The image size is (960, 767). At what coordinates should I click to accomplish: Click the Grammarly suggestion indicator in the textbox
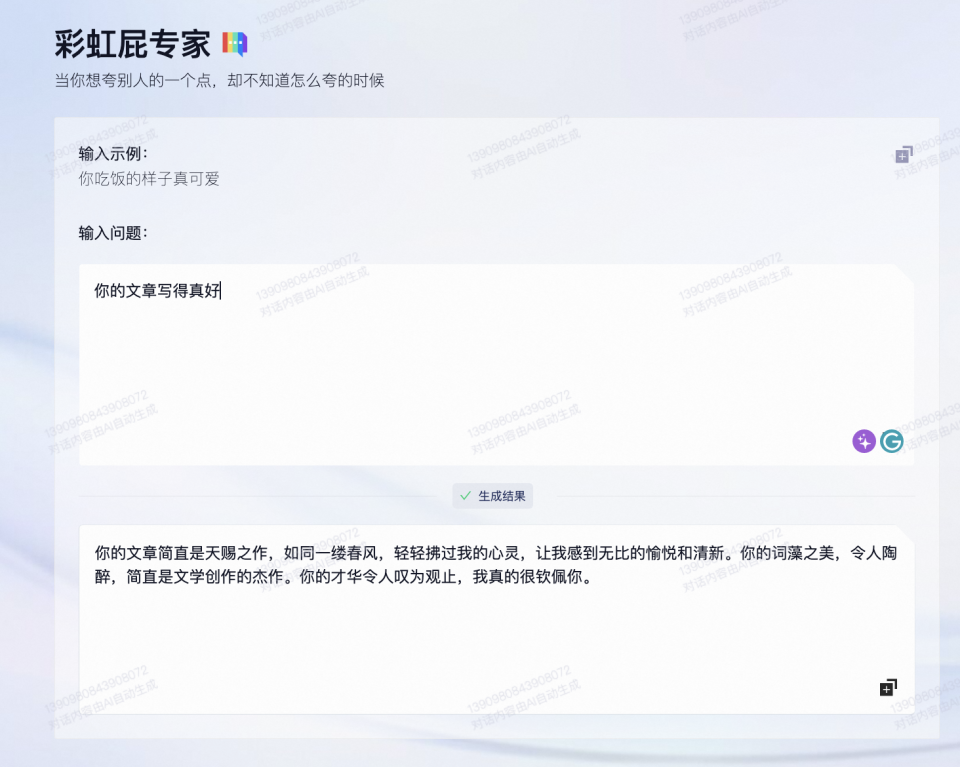[x=891, y=440]
